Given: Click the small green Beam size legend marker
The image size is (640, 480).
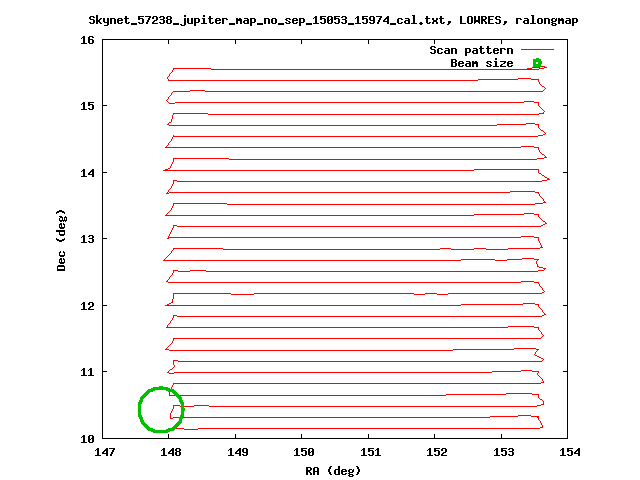Looking at the screenshot, I should tap(537, 63).
